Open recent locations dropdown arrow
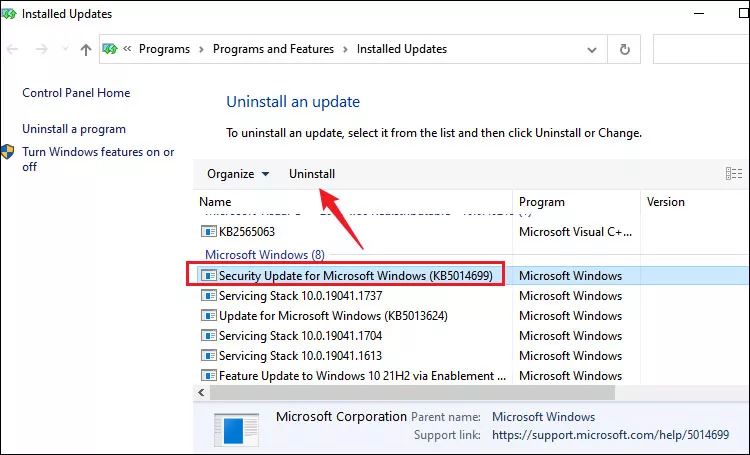 coord(65,49)
